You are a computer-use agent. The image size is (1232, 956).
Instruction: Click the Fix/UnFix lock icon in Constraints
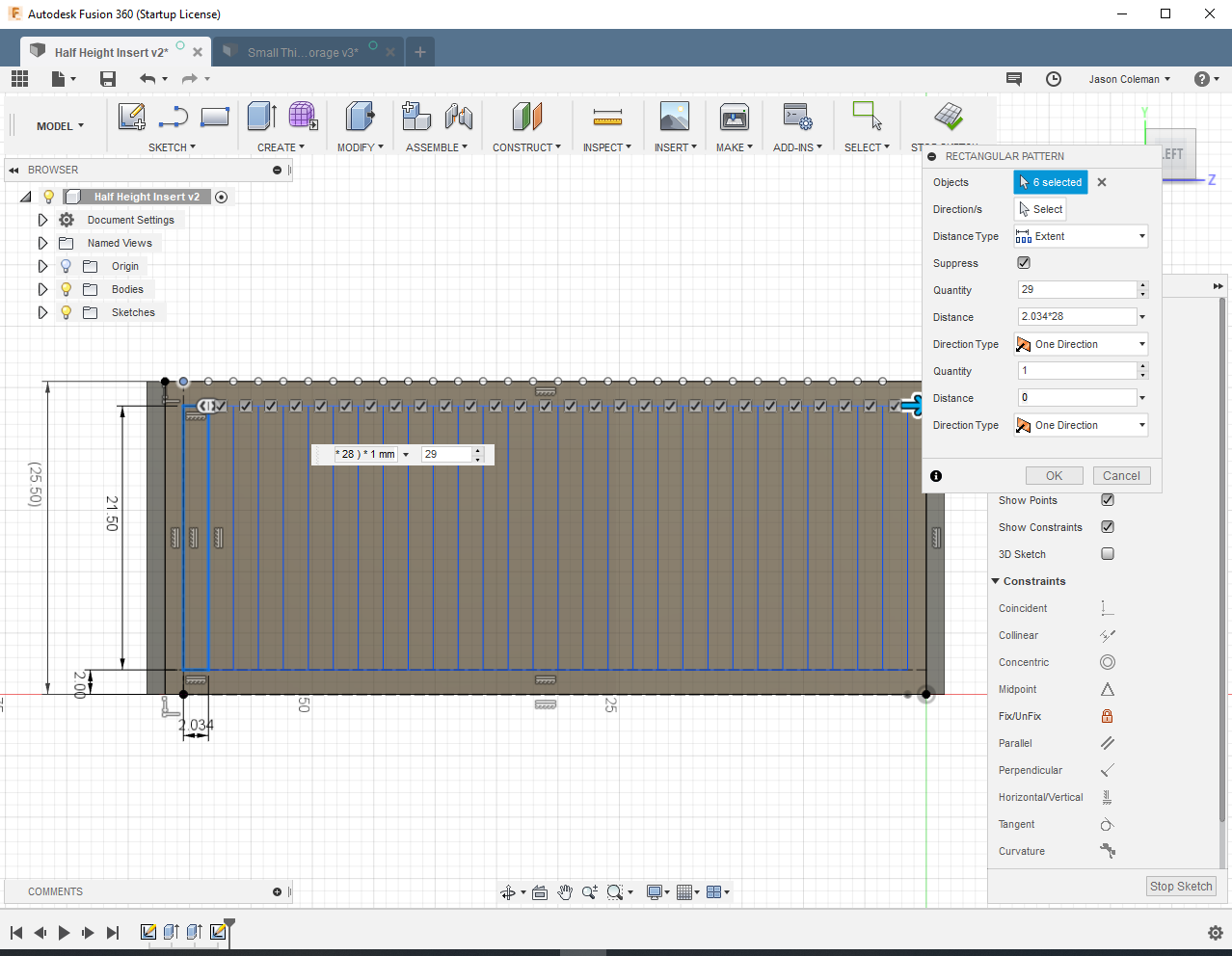[x=1107, y=716]
